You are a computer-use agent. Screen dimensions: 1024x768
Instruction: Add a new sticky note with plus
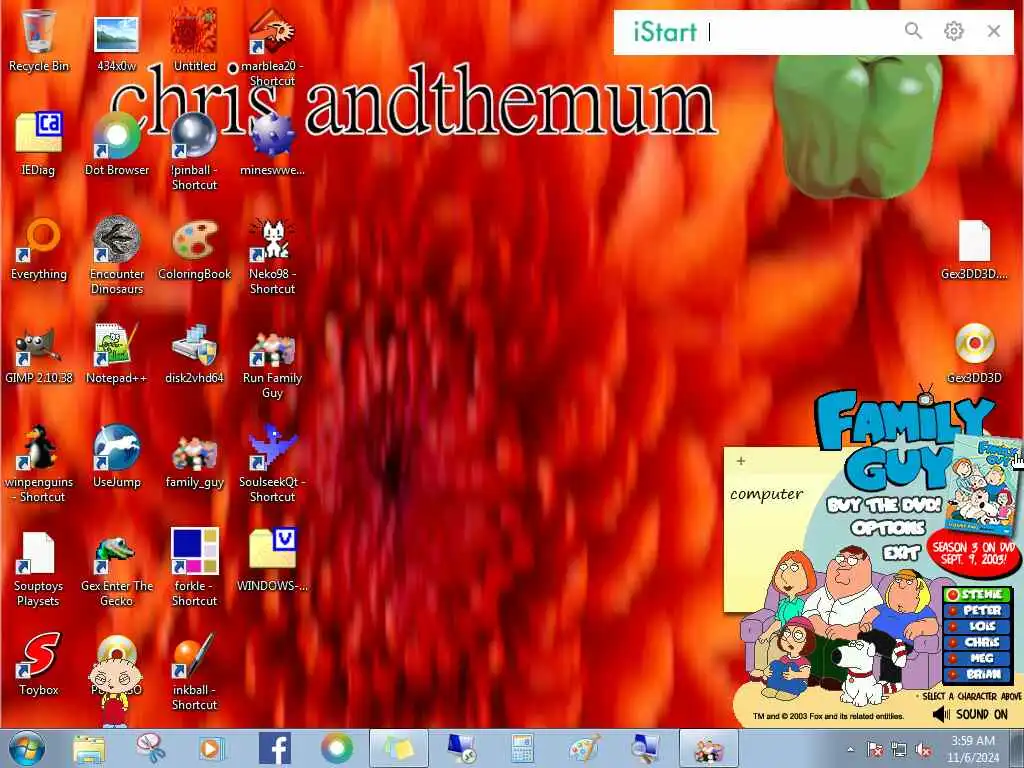point(741,461)
